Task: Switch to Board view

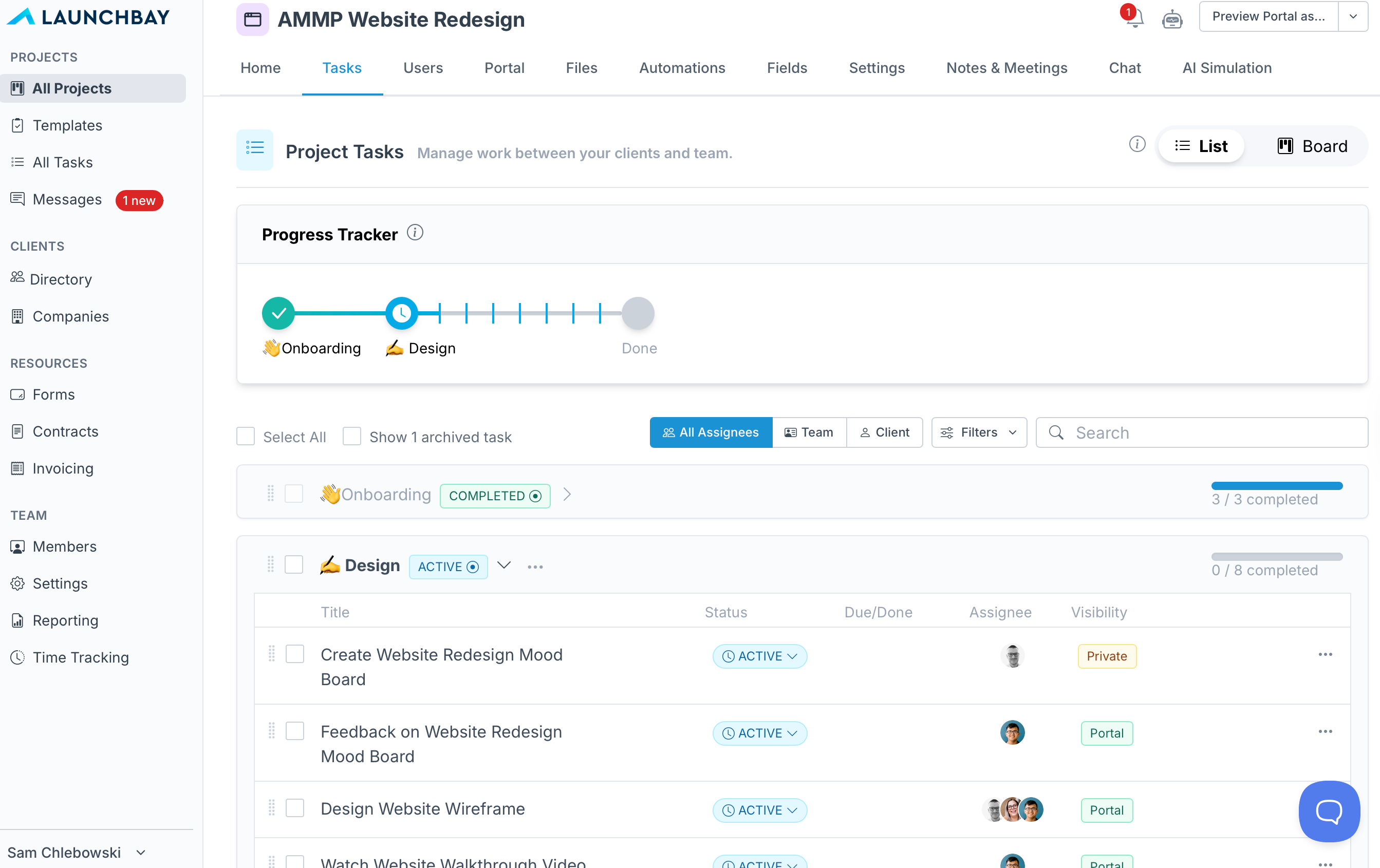Action: [1312, 146]
